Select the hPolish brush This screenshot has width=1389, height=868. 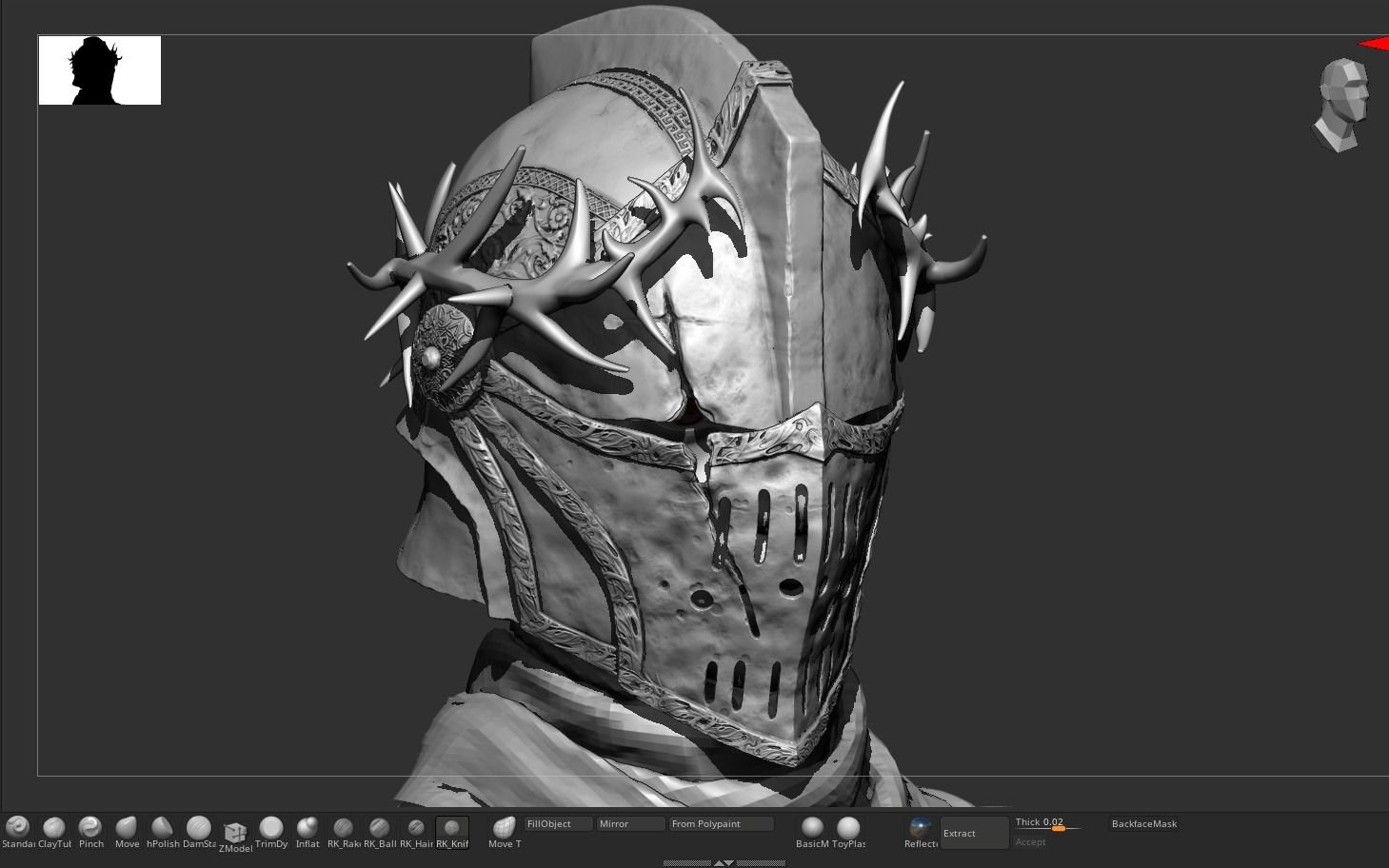point(163,829)
